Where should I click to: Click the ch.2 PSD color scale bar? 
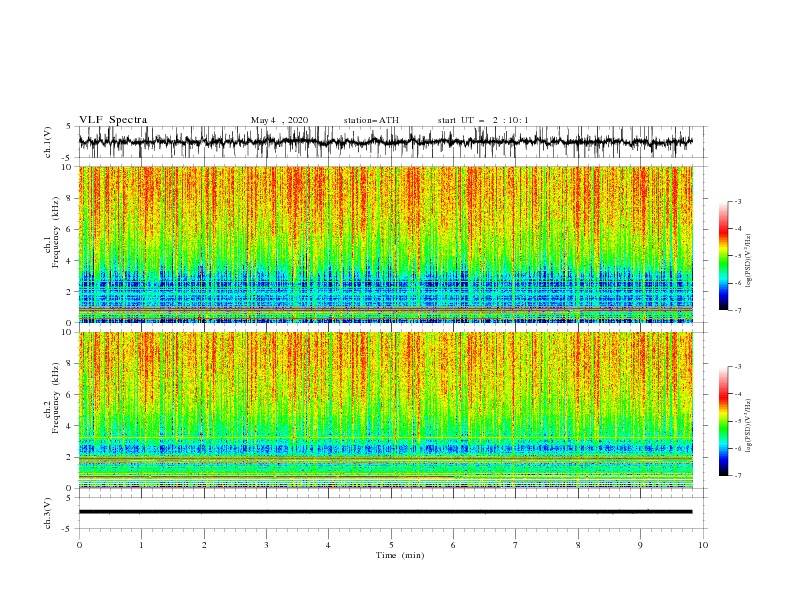pos(724,421)
